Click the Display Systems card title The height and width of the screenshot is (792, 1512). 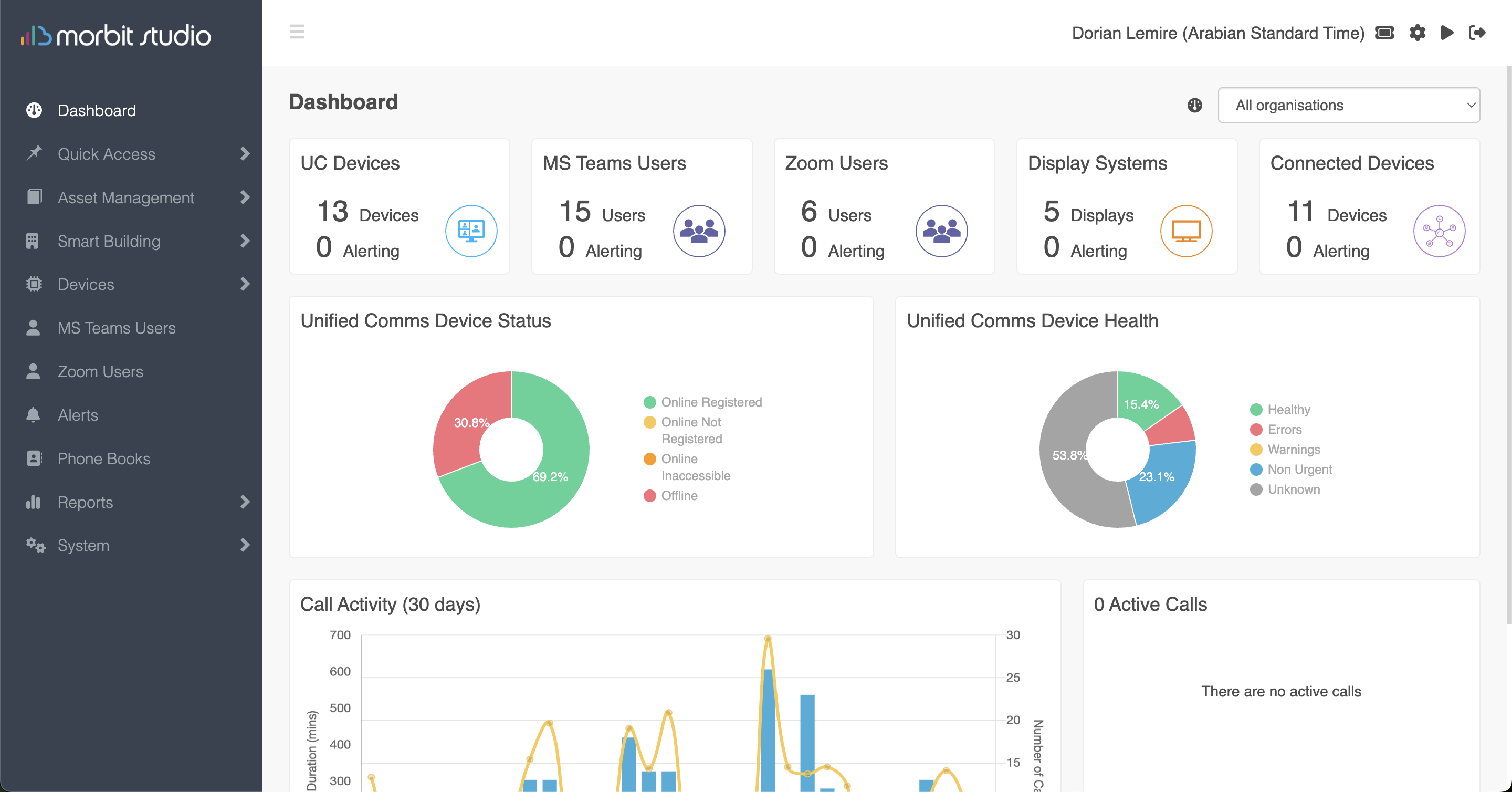[x=1097, y=163]
